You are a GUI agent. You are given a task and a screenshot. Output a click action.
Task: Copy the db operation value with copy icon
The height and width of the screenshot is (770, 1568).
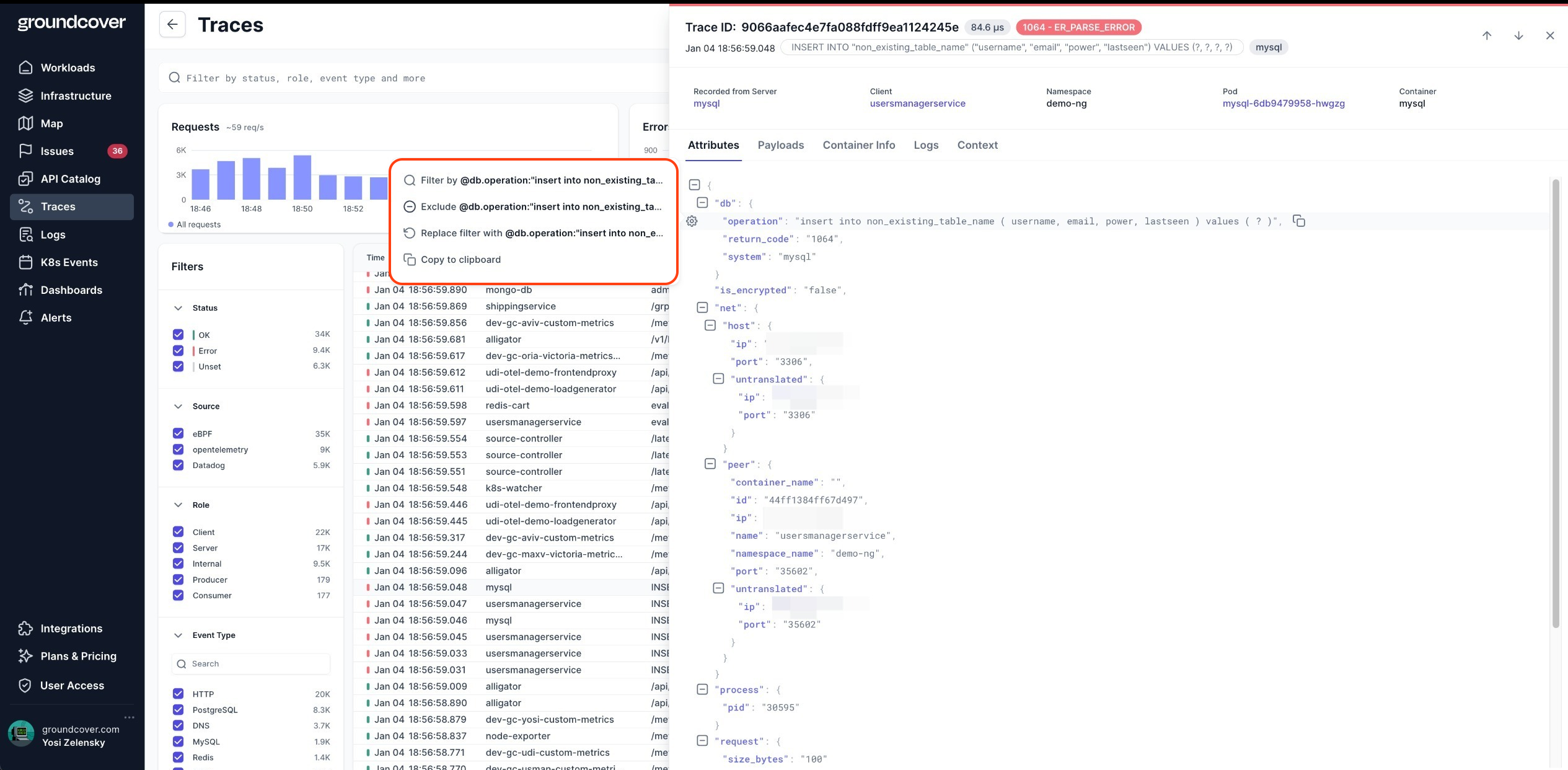click(1299, 221)
